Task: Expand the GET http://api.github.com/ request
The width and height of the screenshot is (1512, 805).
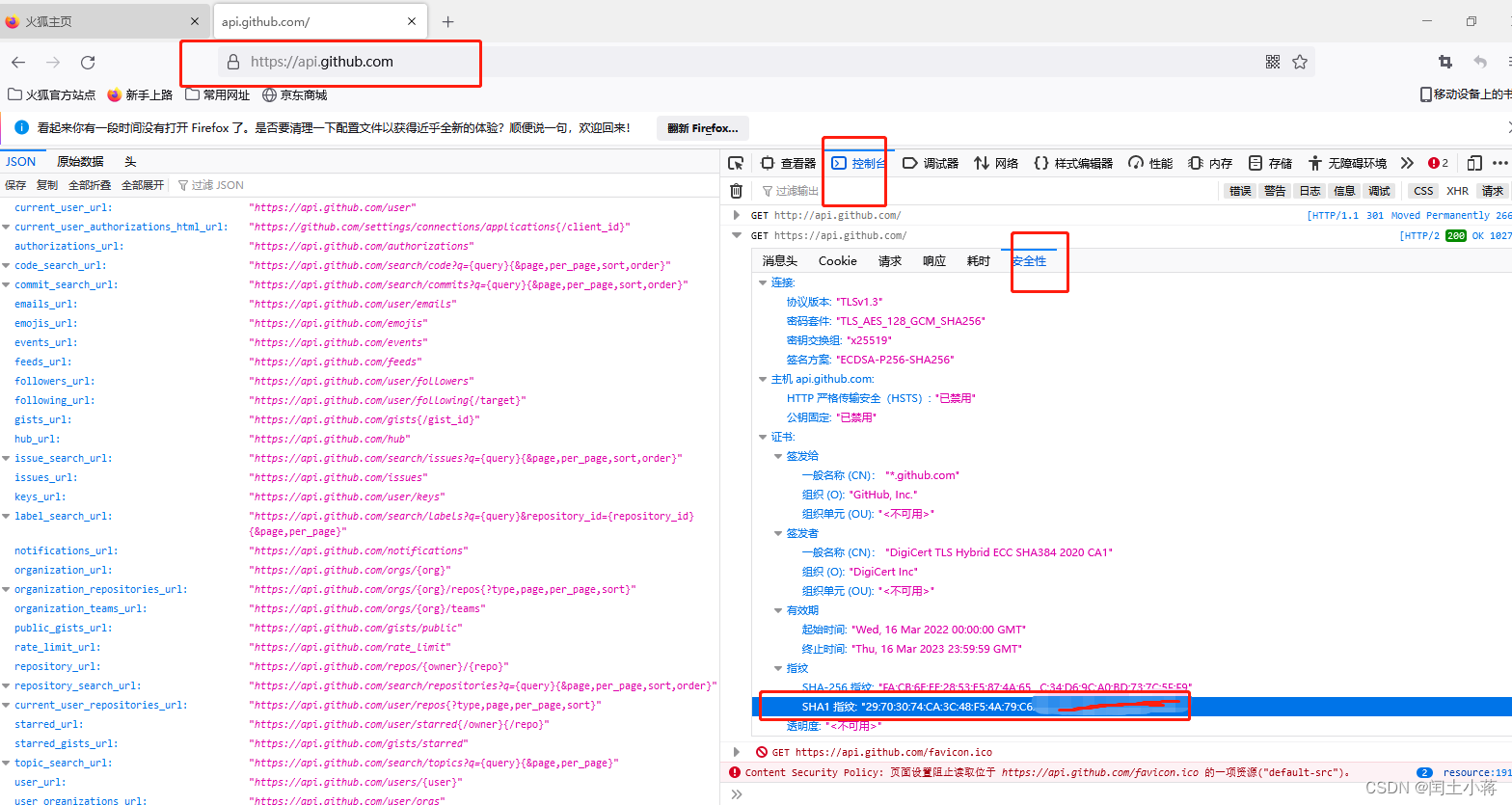Action: click(x=737, y=215)
